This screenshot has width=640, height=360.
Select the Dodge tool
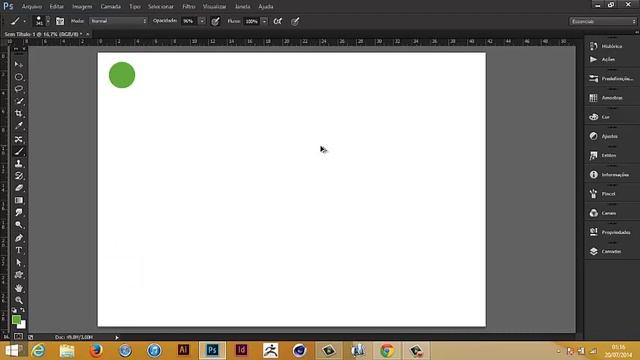coord(19,225)
